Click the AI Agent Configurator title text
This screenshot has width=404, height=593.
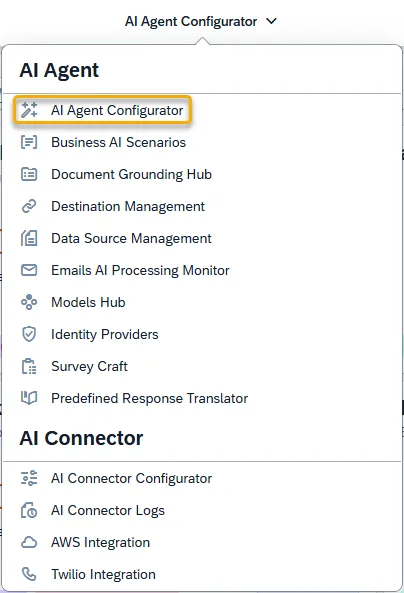(x=191, y=21)
